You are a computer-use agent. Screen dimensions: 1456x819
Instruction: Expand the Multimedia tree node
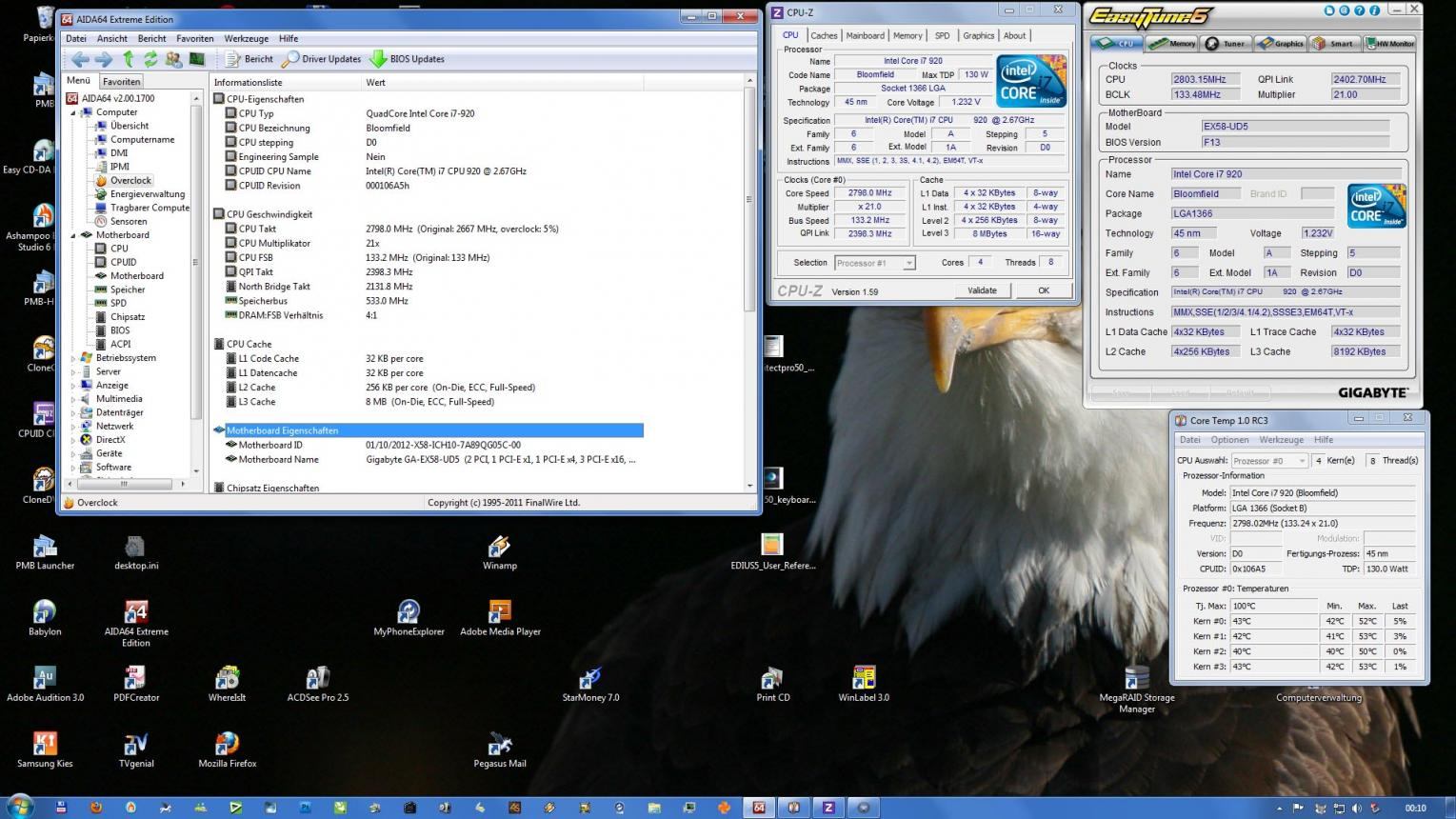pos(73,399)
